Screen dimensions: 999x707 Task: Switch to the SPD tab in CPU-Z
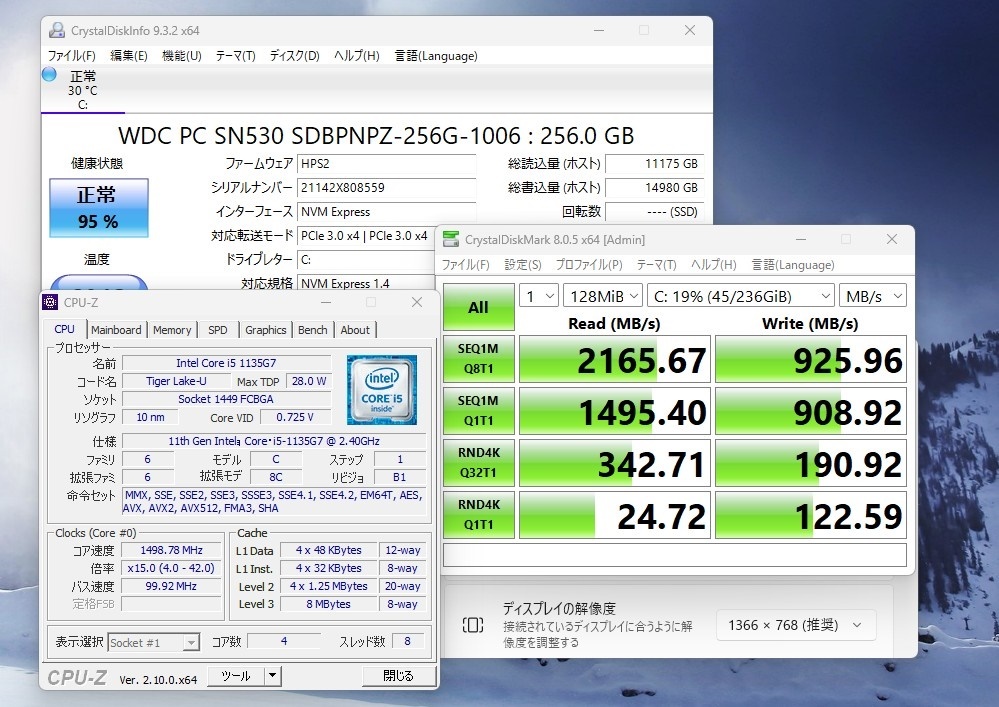click(x=217, y=330)
